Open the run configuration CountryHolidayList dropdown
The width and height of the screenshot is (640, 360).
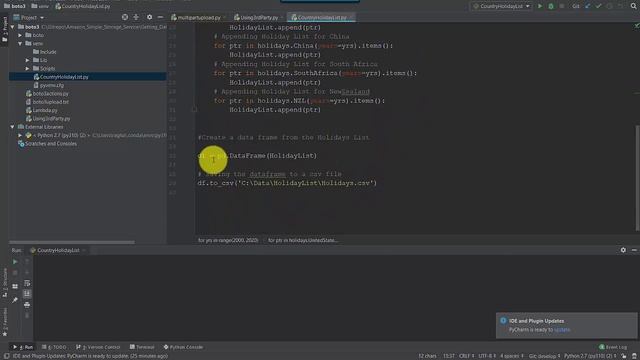(501, 6)
